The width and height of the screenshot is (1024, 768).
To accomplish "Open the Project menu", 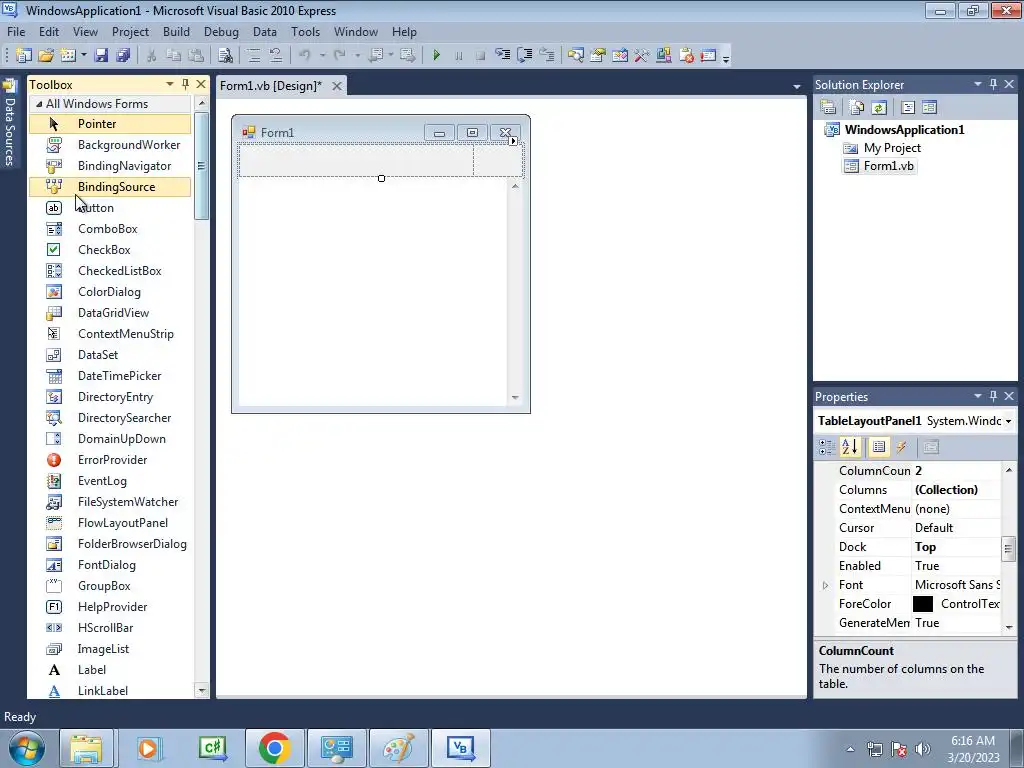I will point(130,31).
